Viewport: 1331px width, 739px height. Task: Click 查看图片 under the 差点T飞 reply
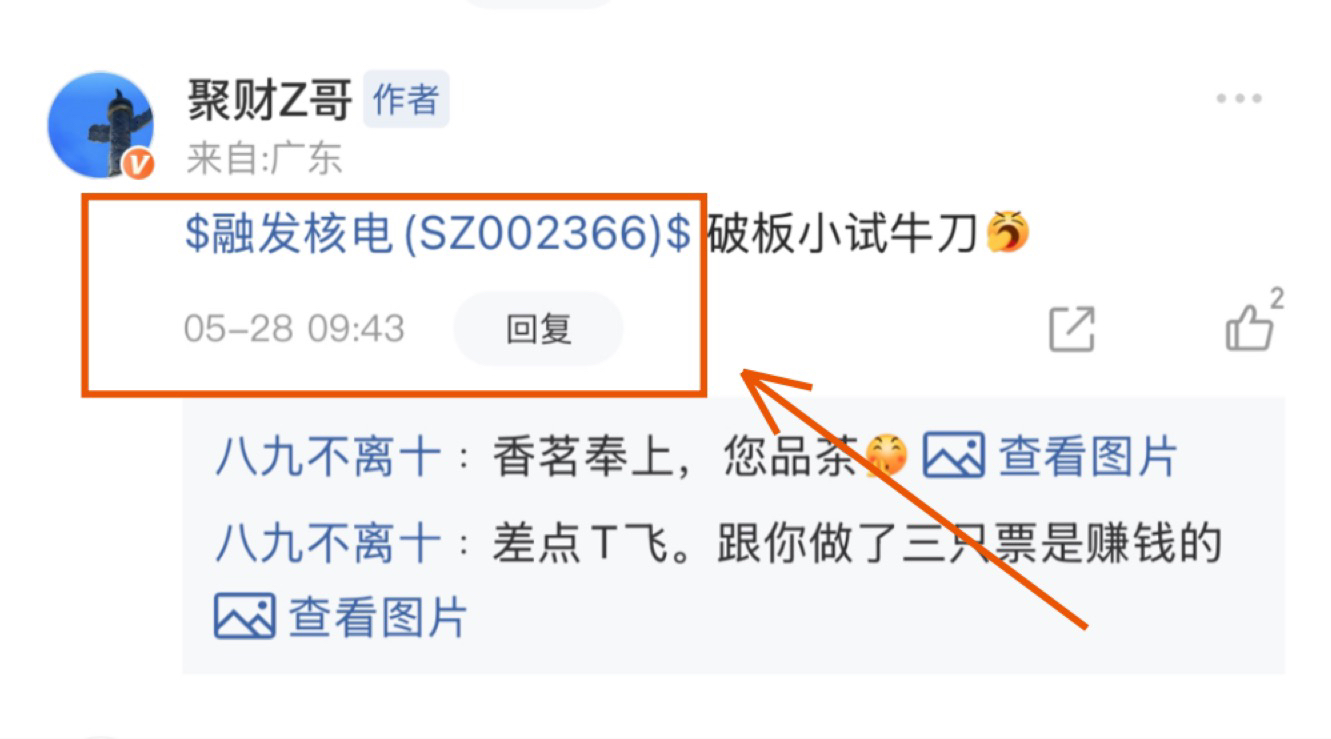tap(378, 618)
